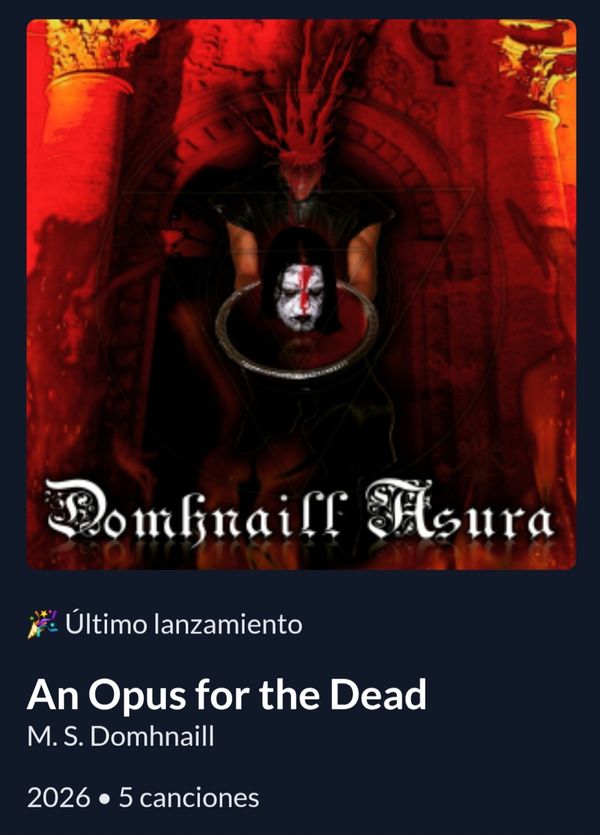Tap the 5 canciones song count
The width and height of the screenshot is (600, 835).
(189, 798)
